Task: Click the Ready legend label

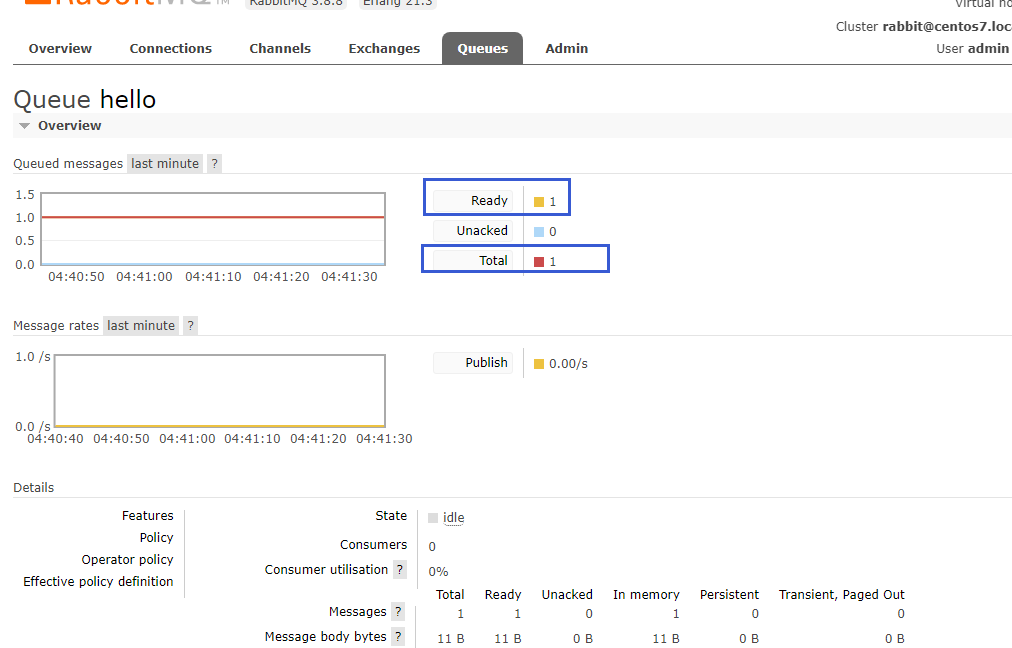Action: [473, 201]
